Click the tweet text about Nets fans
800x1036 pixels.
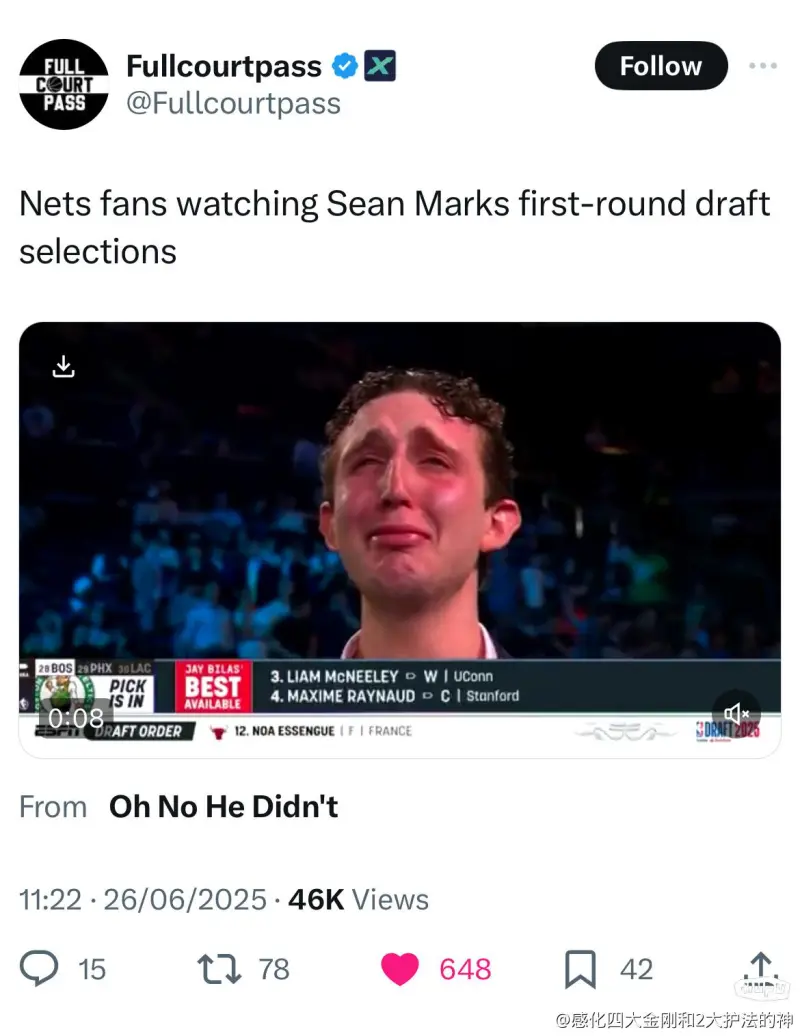pos(394,227)
